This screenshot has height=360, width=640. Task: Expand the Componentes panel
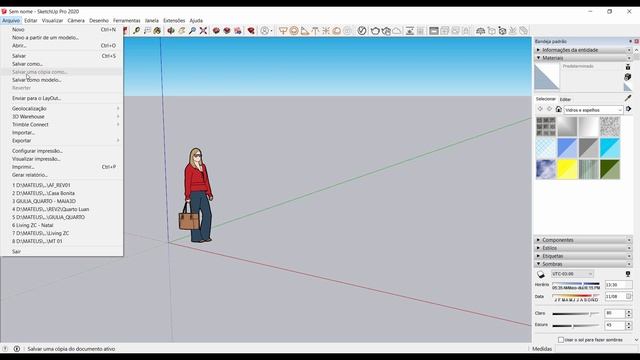[x=583, y=240]
